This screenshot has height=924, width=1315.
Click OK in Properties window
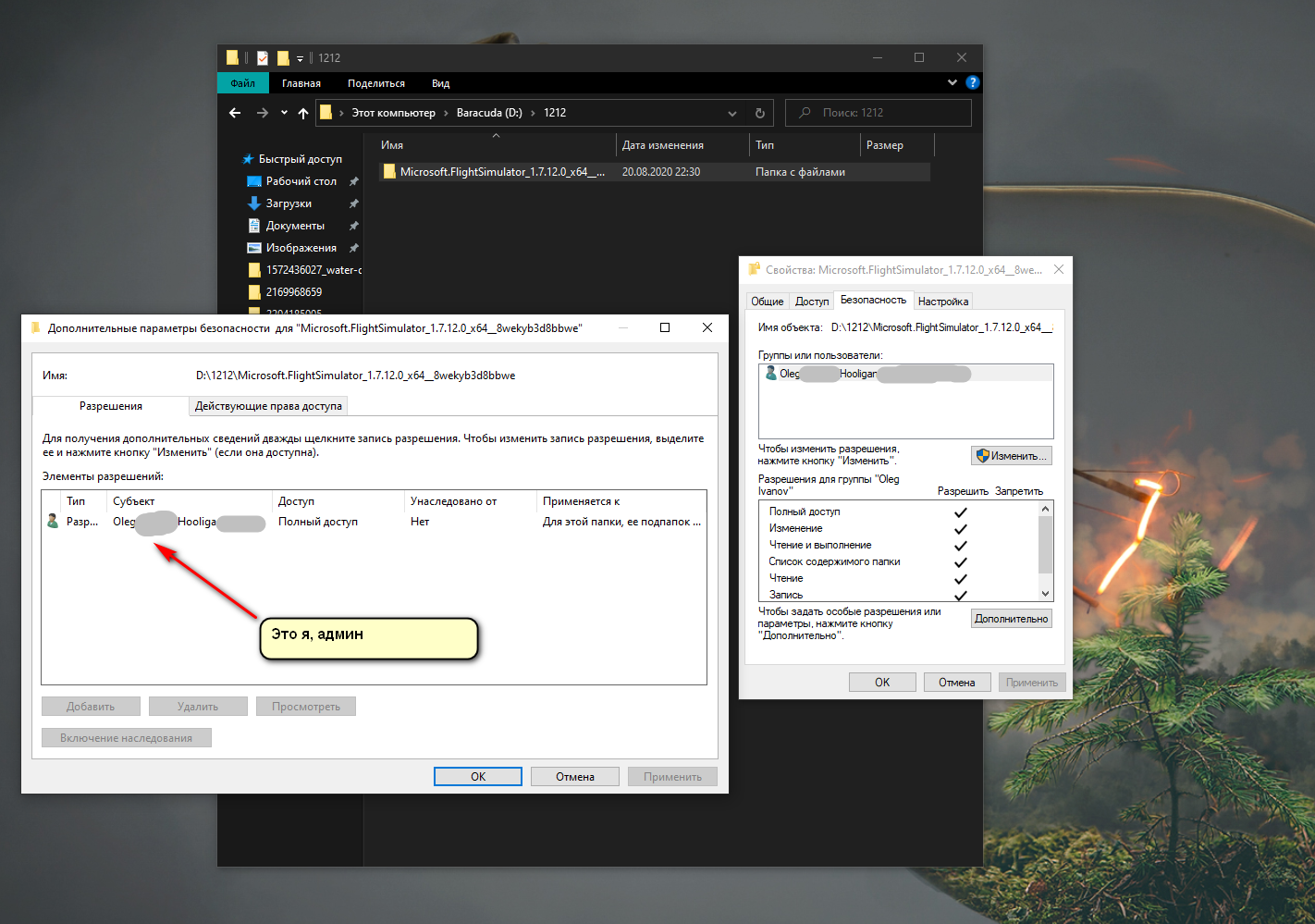point(882,683)
